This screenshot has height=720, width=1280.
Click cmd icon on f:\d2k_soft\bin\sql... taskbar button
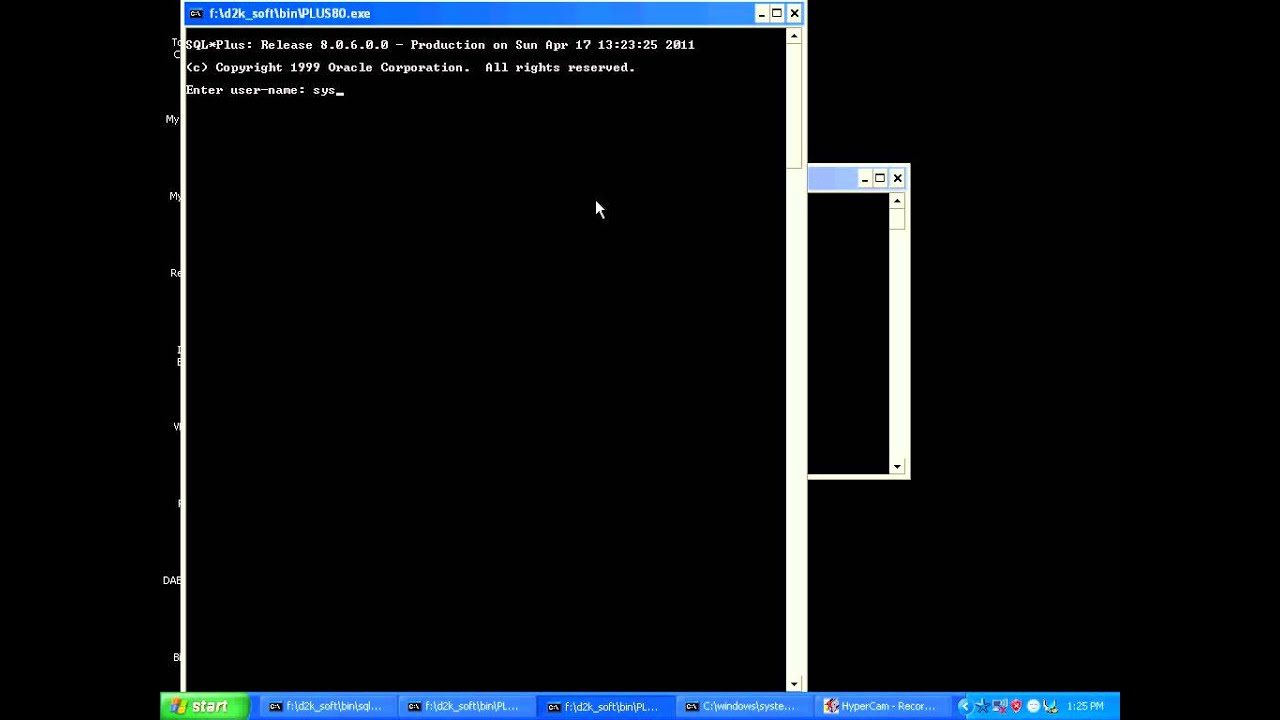tap(275, 706)
